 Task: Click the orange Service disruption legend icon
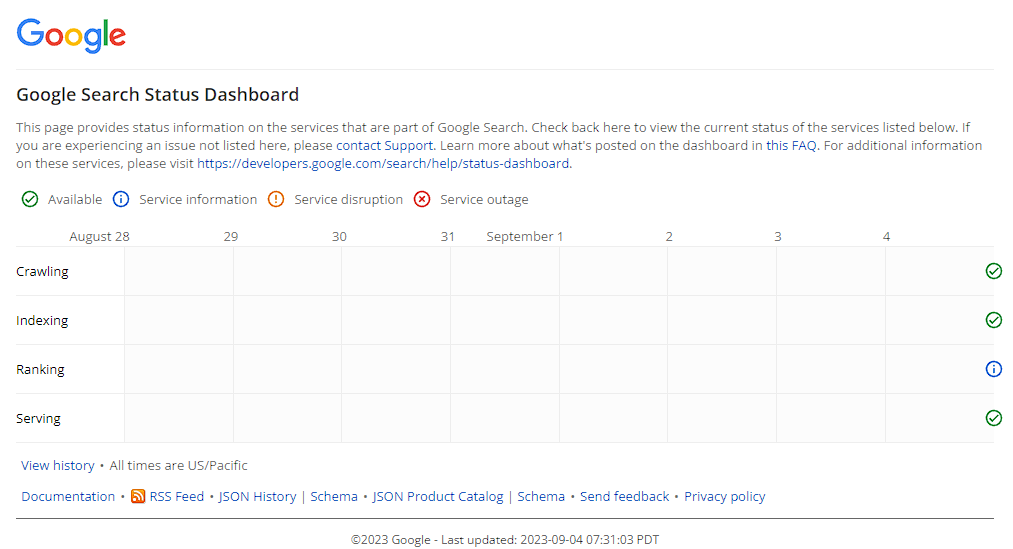point(276,199)
